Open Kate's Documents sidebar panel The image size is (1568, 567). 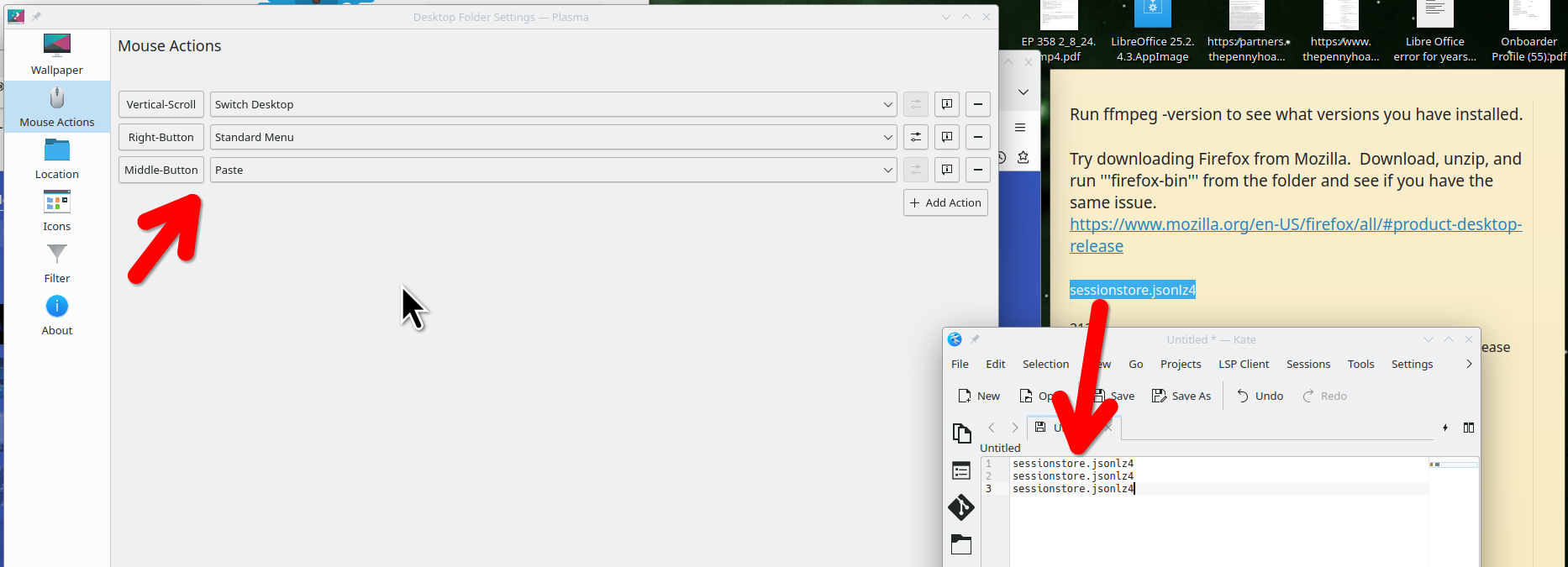pyautogui.click(x=961, y=433)
